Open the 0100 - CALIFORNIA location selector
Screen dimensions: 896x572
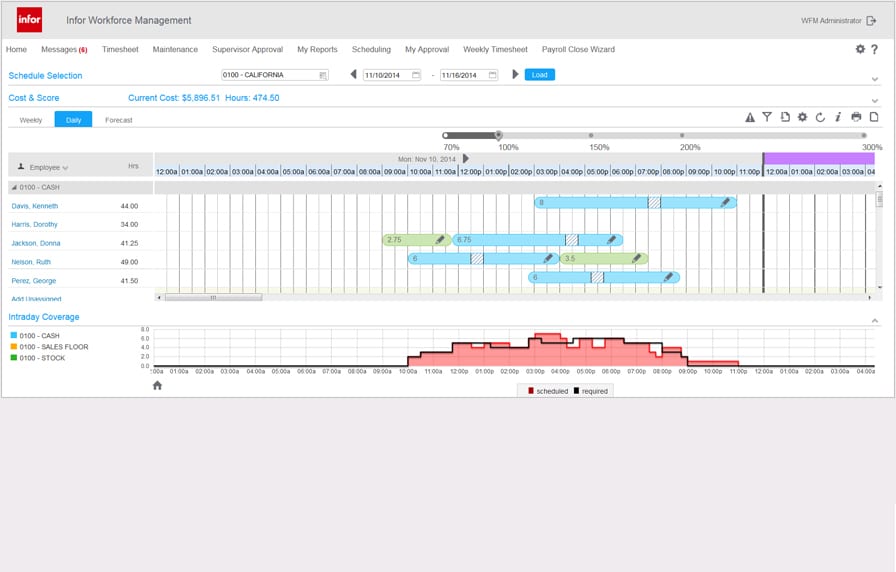pyautogui.click(x=274, y=75)
